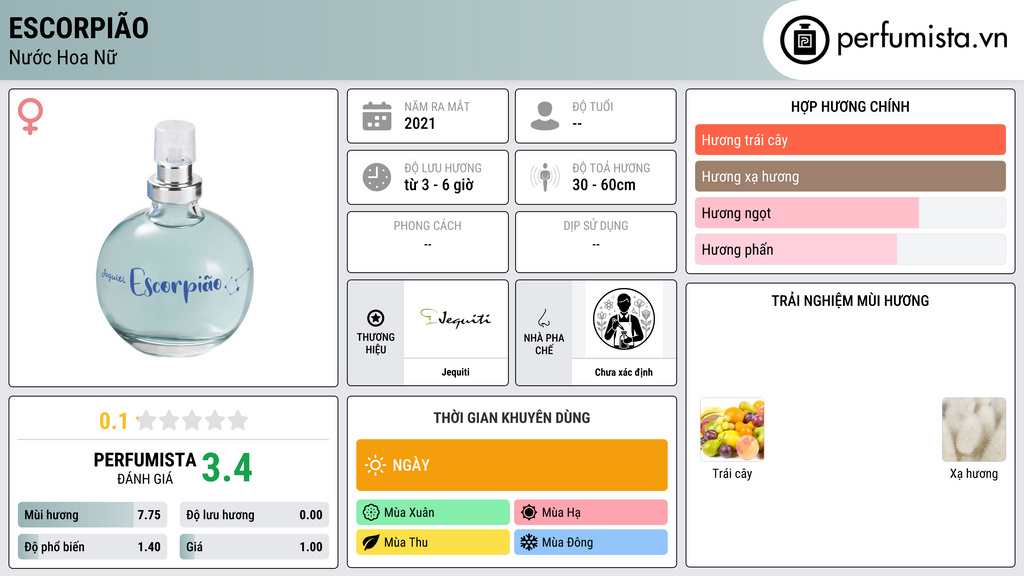Viewport: 1024px width, 576px height.
Task: Click the sun icon in the Ngày bar
Action: (375, 465)
